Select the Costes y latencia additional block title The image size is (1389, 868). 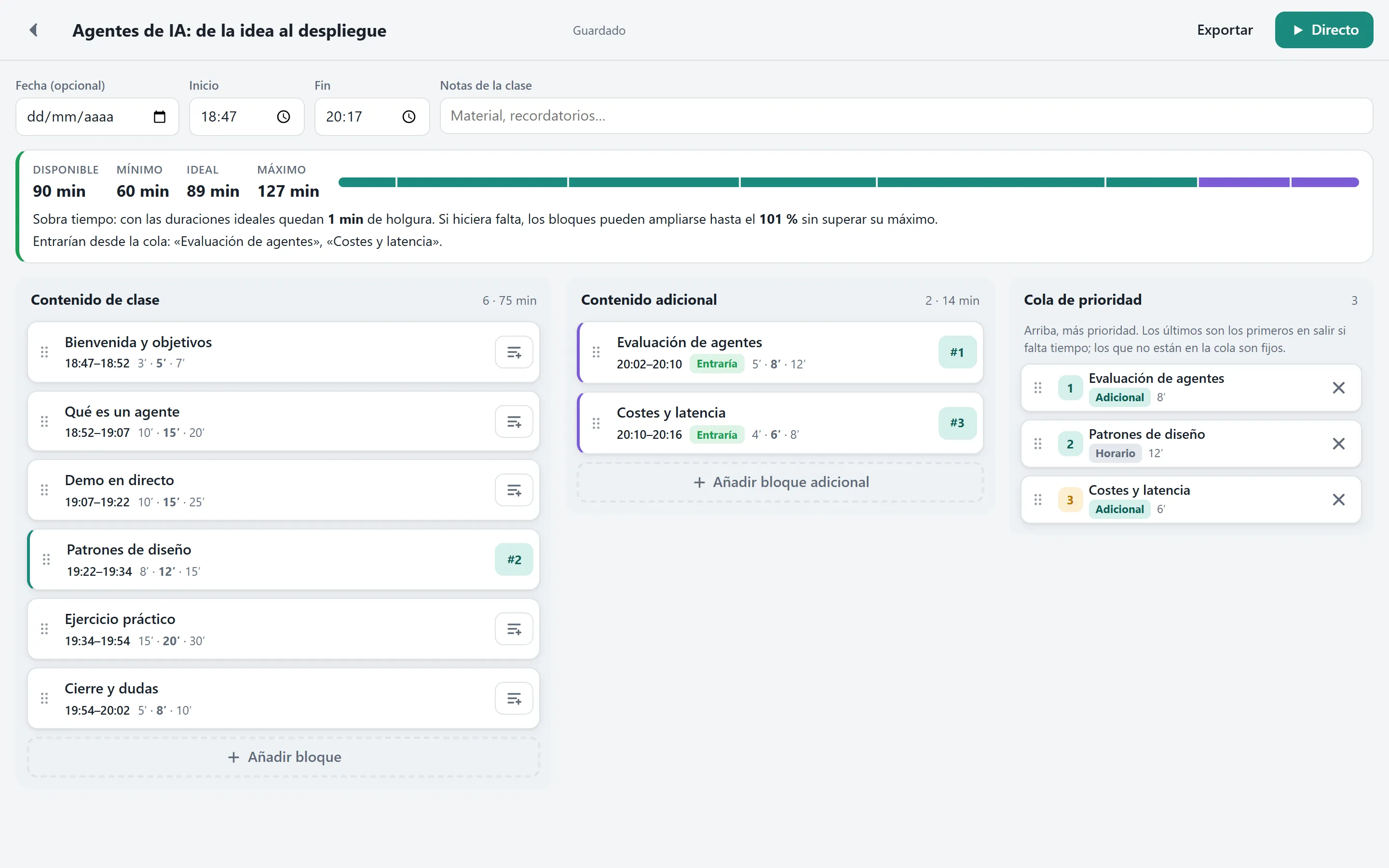(671, 413)
